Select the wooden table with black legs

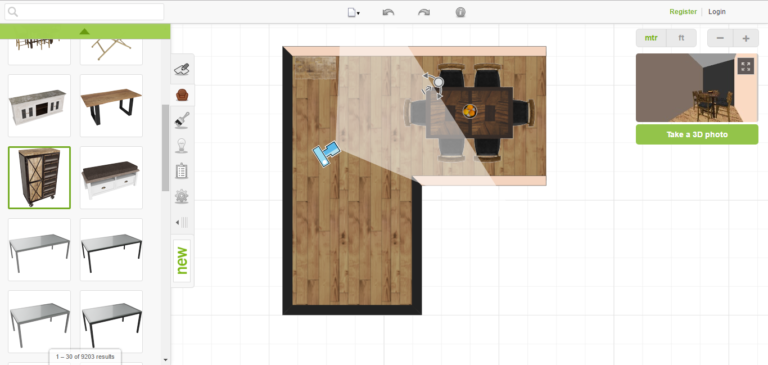tap(111, 106)
